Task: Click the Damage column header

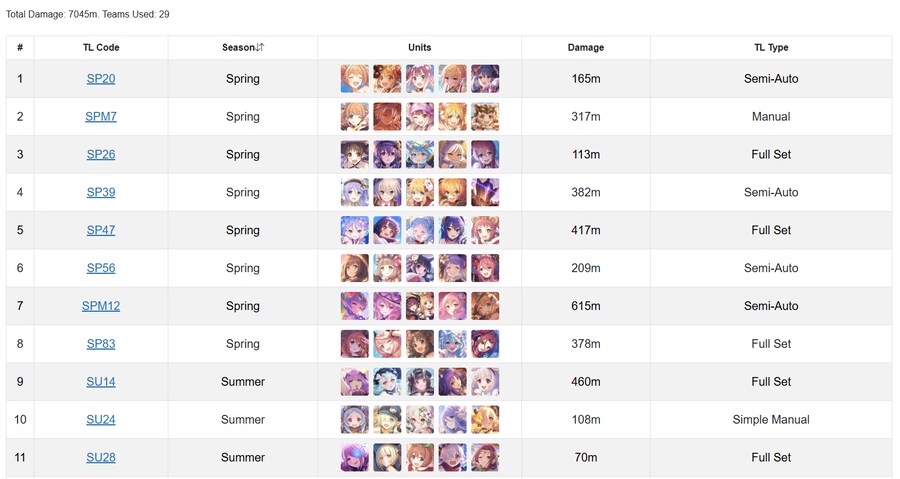Action: coord(586,48)
